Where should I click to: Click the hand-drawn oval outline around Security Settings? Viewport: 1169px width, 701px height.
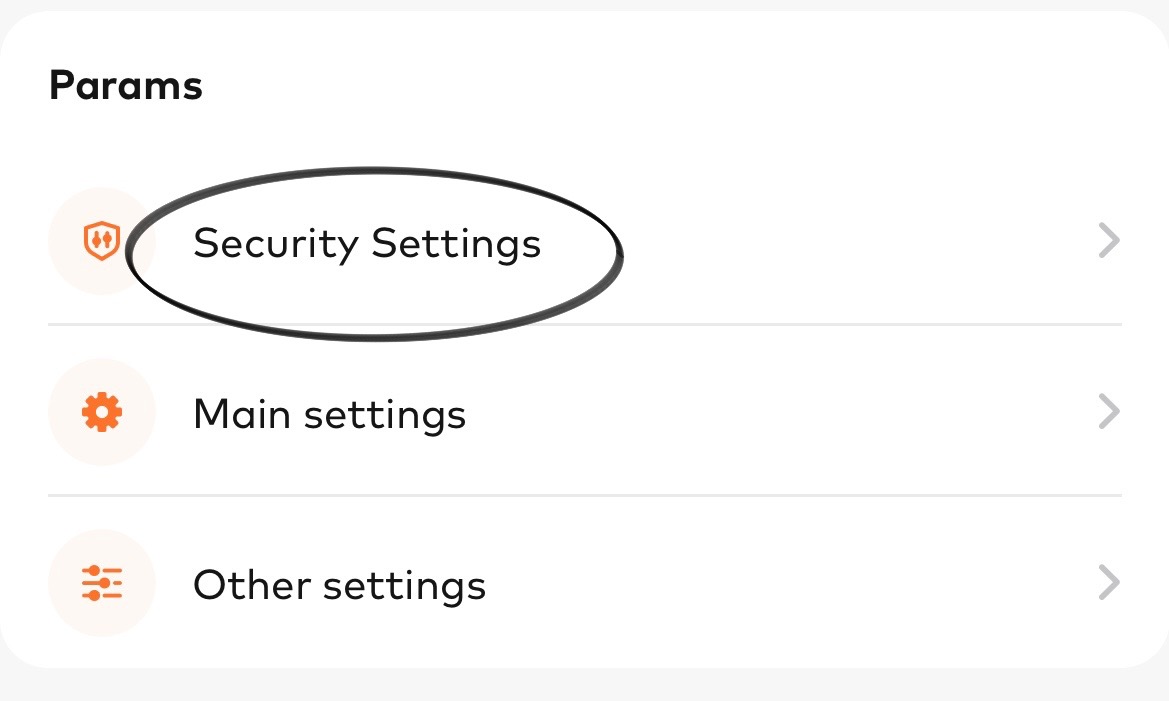[375, 171]
